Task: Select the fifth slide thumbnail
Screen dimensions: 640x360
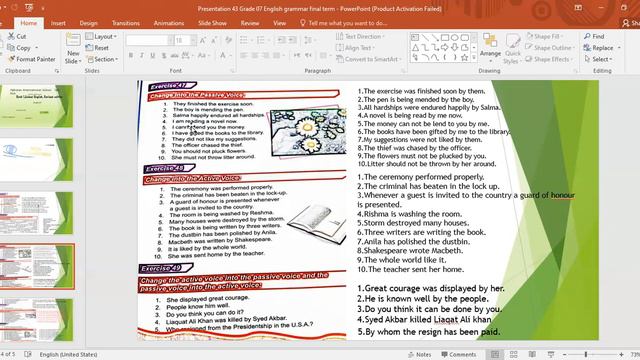Action: pos(36,320)
